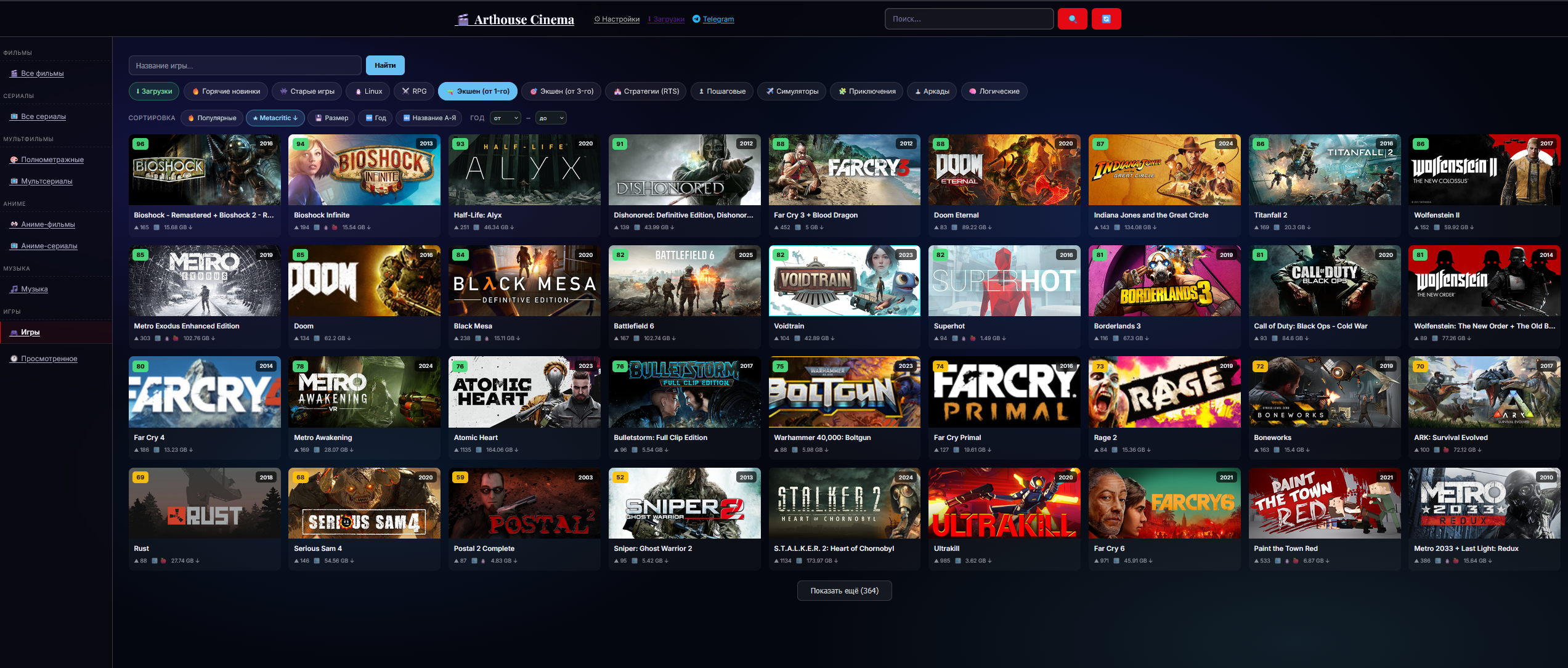This screenshot has height=668, width=1568.
Task: Open the Doom Eternal cover thumbnail
Action: (x=1004, y=170)
